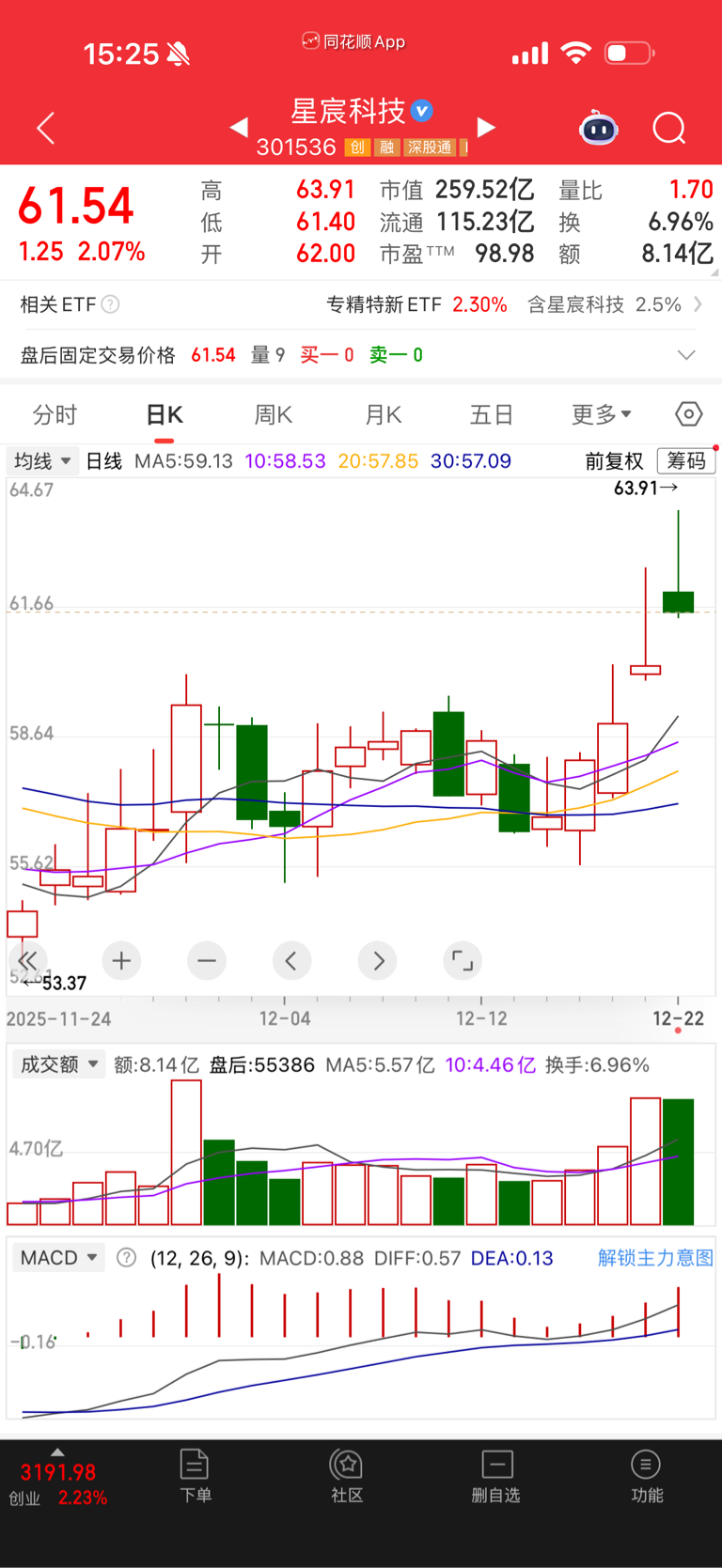Tap the 深股通 tag

click(430, 147)
